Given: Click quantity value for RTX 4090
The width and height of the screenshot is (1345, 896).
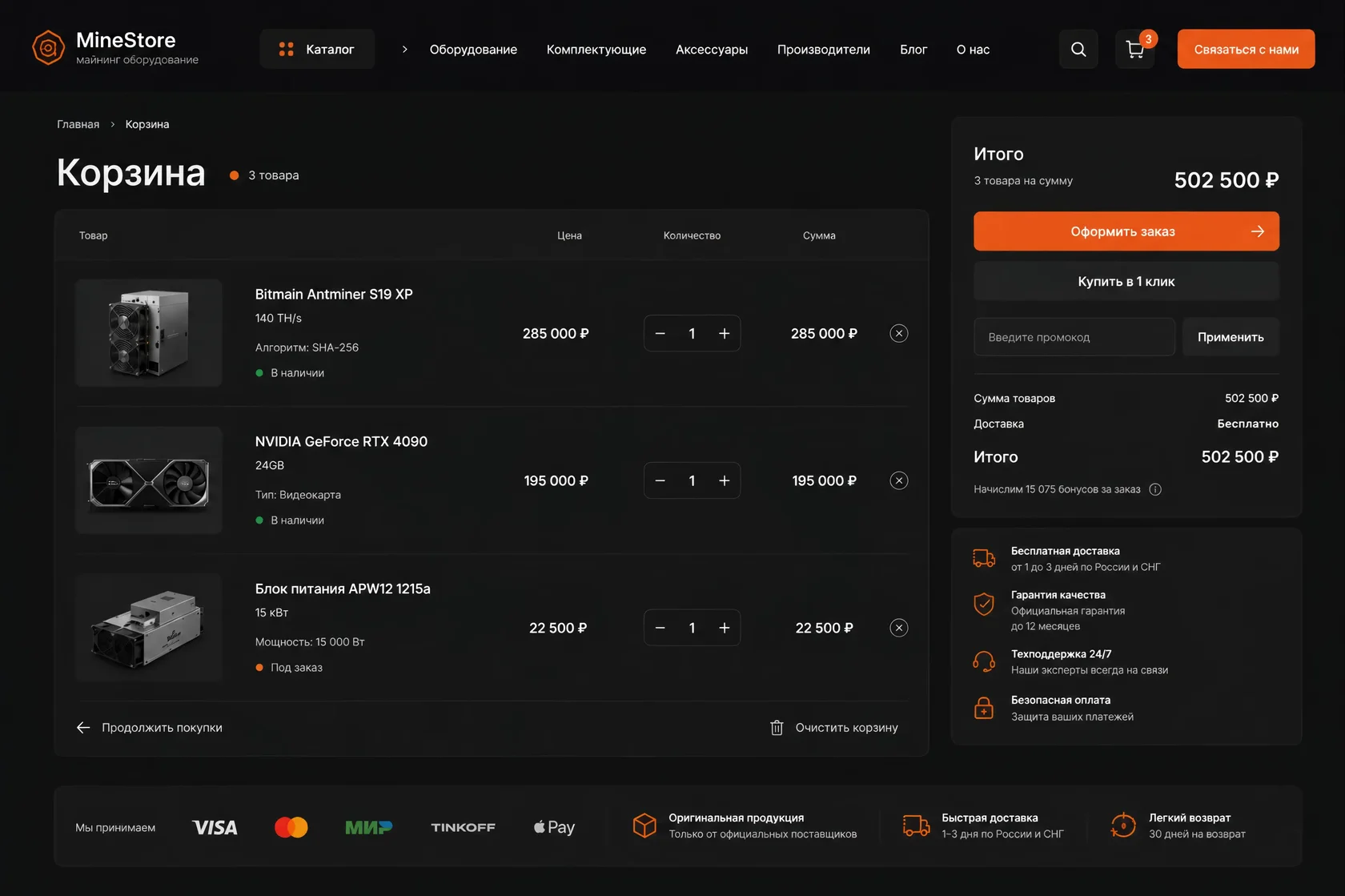Looking at the screenshot, I should 692,481.
